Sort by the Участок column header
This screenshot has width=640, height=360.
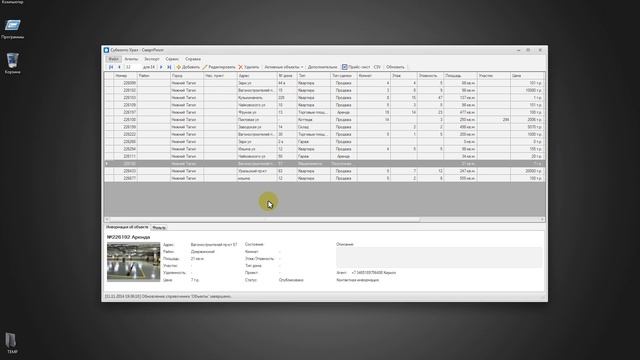coord(493,76)
